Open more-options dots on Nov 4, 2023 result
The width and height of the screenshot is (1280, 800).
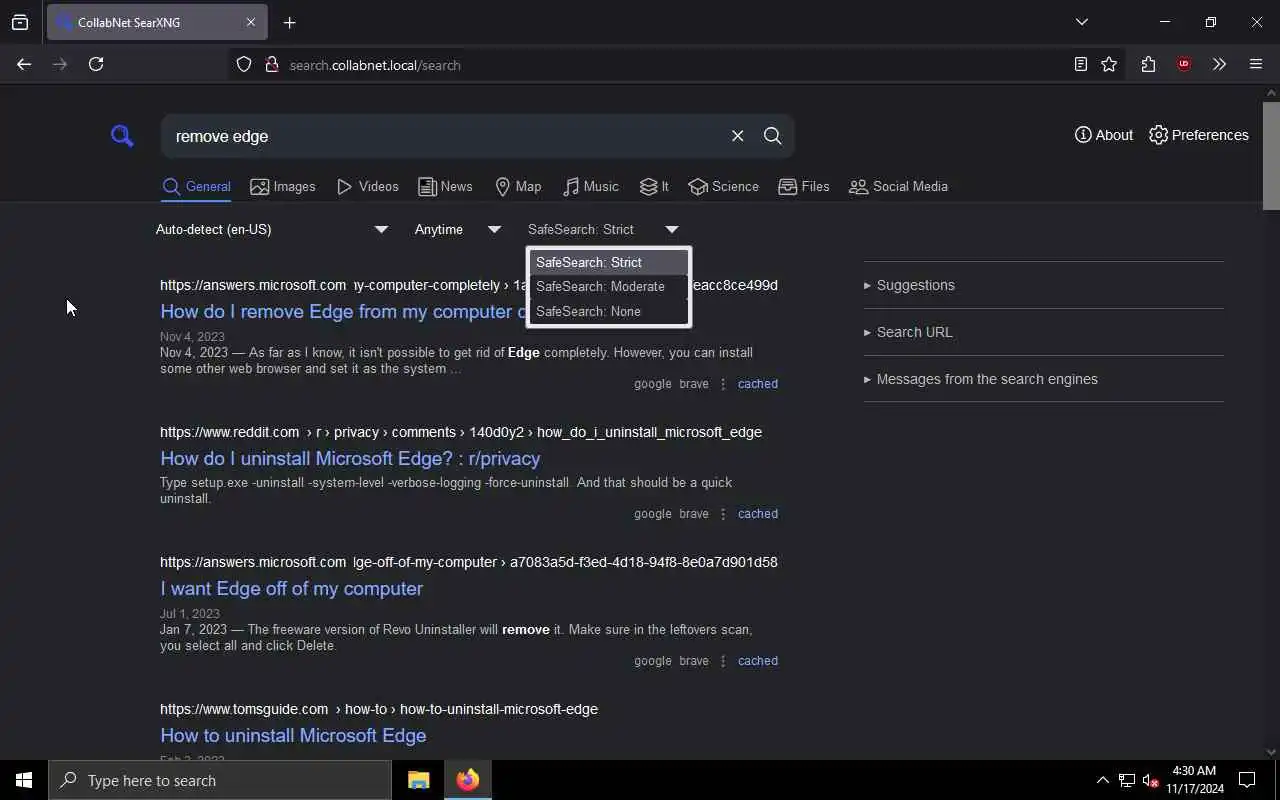[x=723, y=384]
